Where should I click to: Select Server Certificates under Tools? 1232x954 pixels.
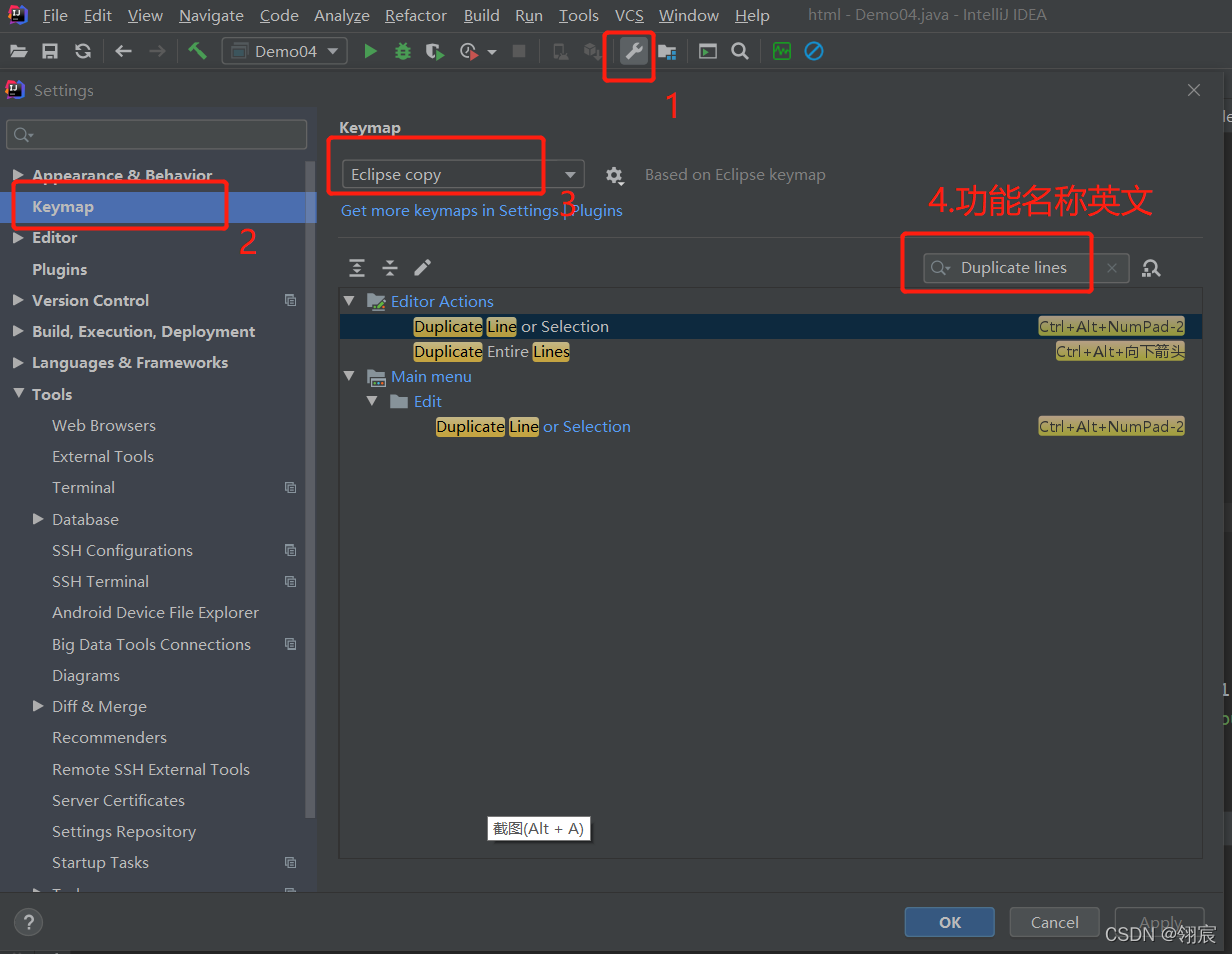pyautogui.click(x=118, y=800)
